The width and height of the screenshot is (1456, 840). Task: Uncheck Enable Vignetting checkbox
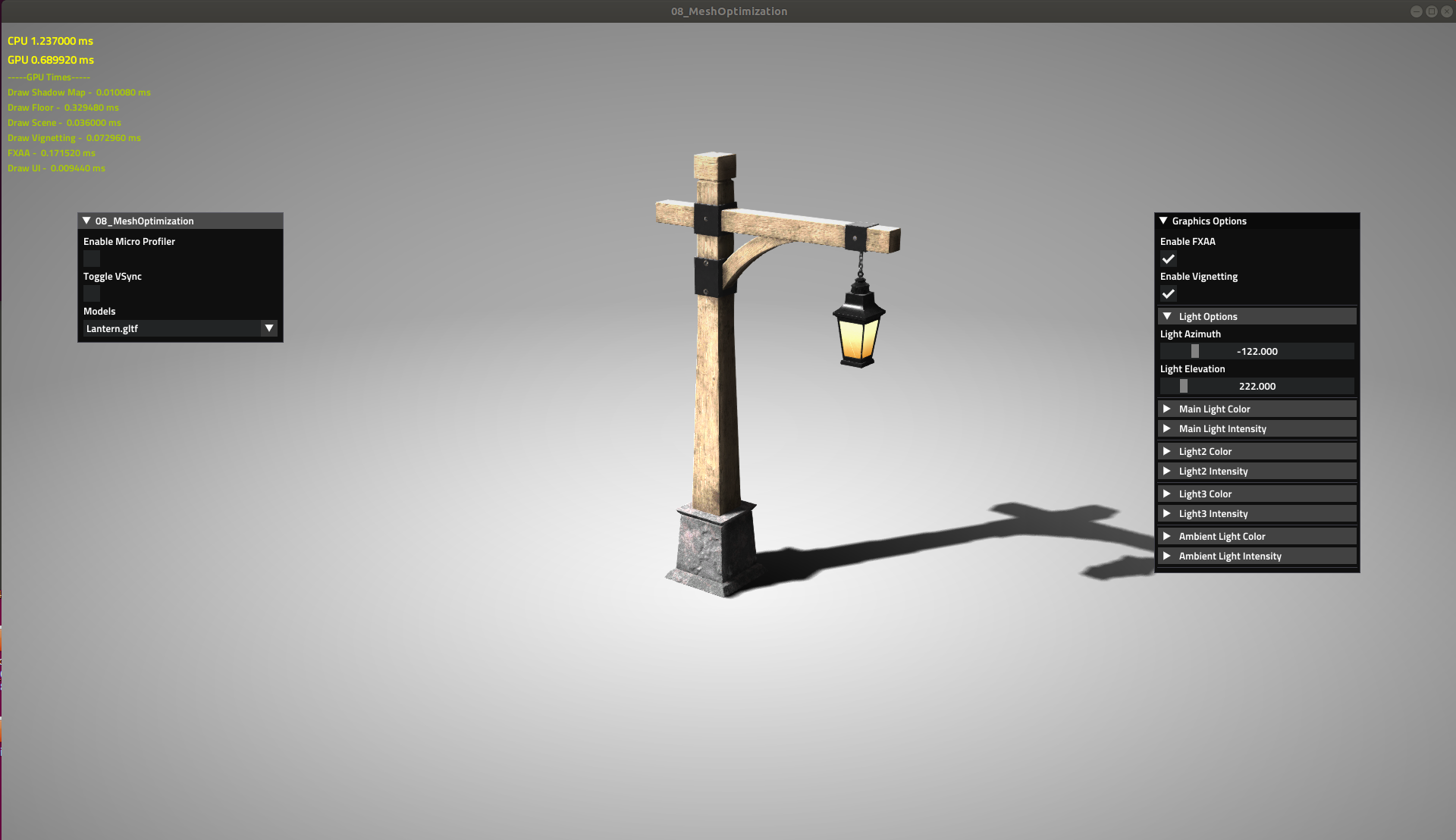coord(1169,293)
